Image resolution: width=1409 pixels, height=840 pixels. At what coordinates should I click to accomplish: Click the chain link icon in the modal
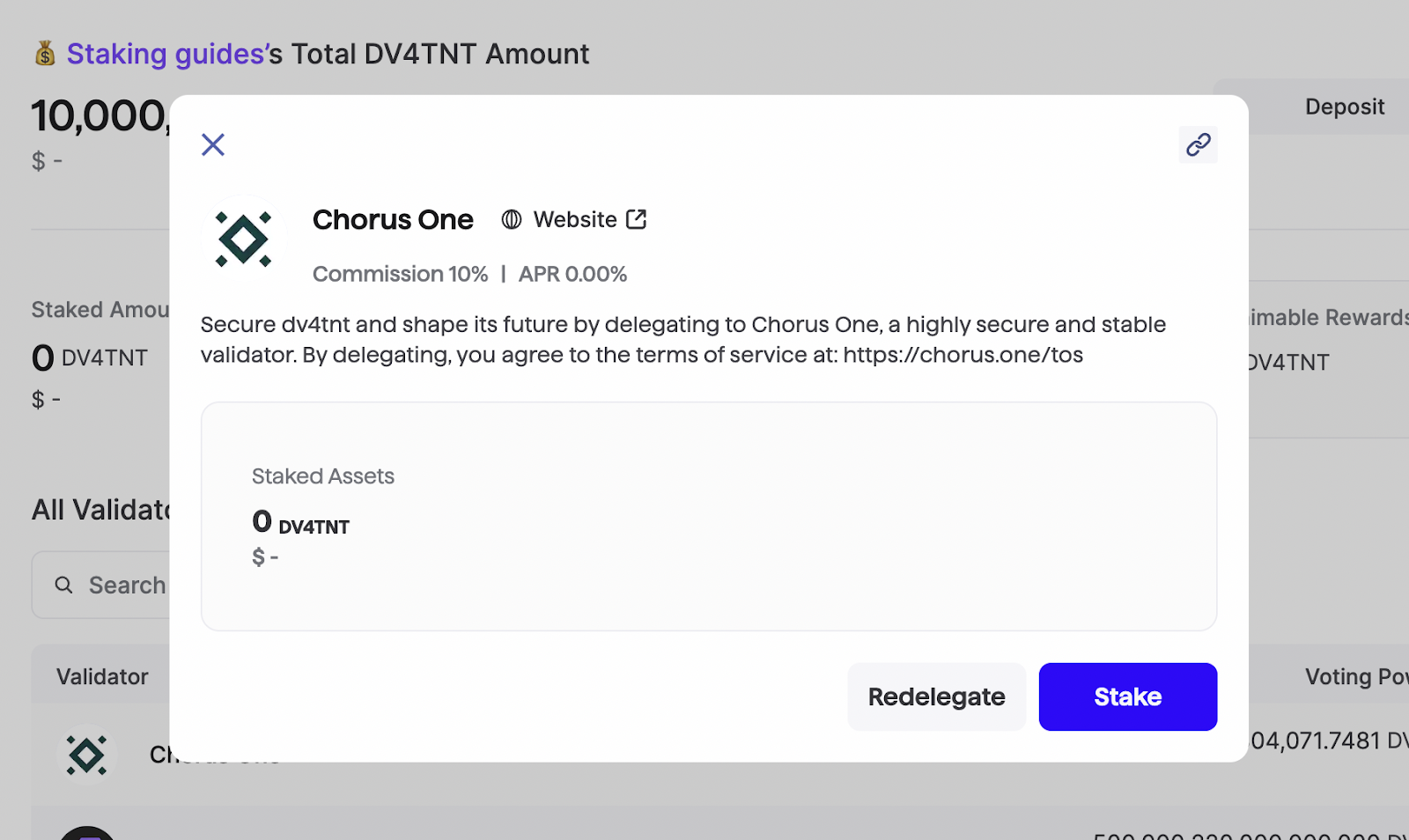[1198, 144]
